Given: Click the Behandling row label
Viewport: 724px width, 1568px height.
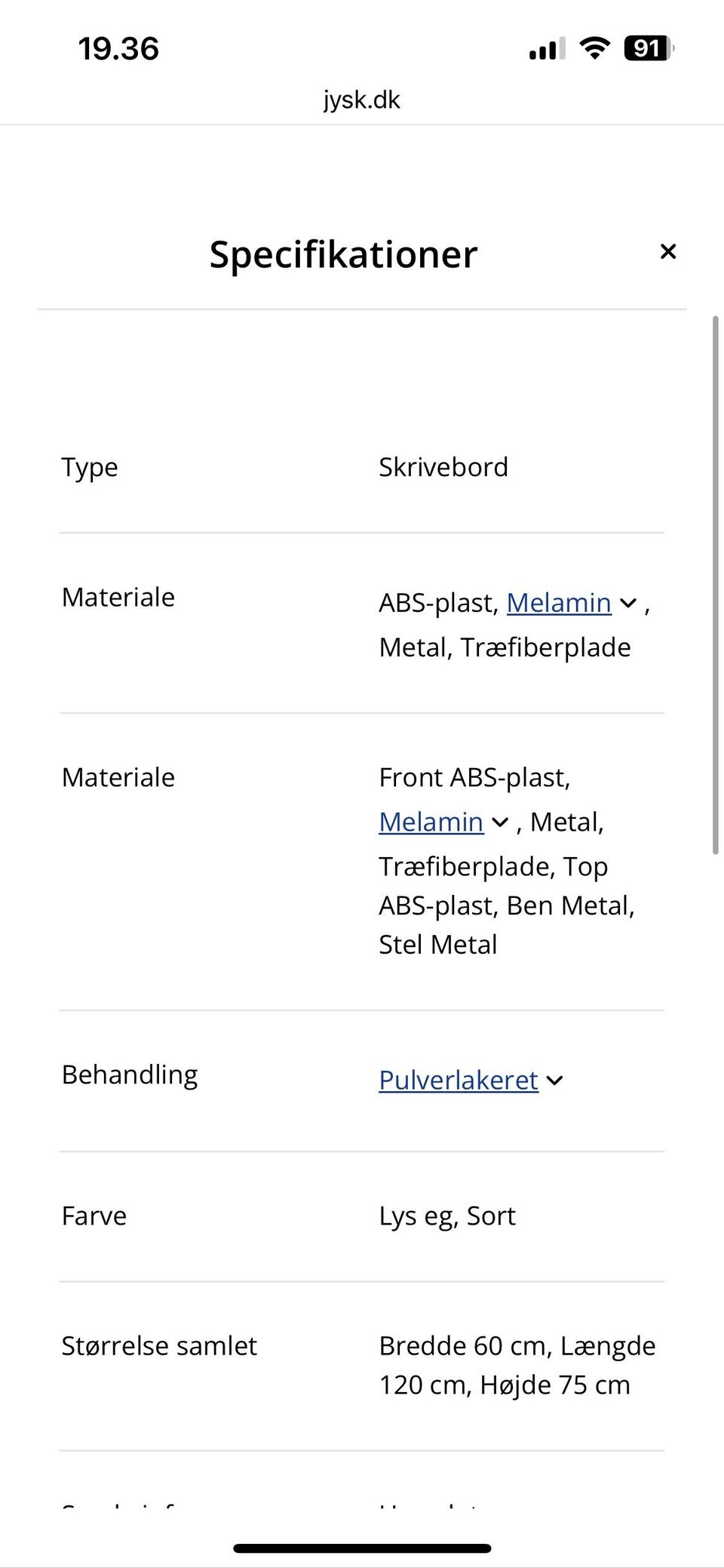Looking at the screenshot, I should click(130, 1075).
